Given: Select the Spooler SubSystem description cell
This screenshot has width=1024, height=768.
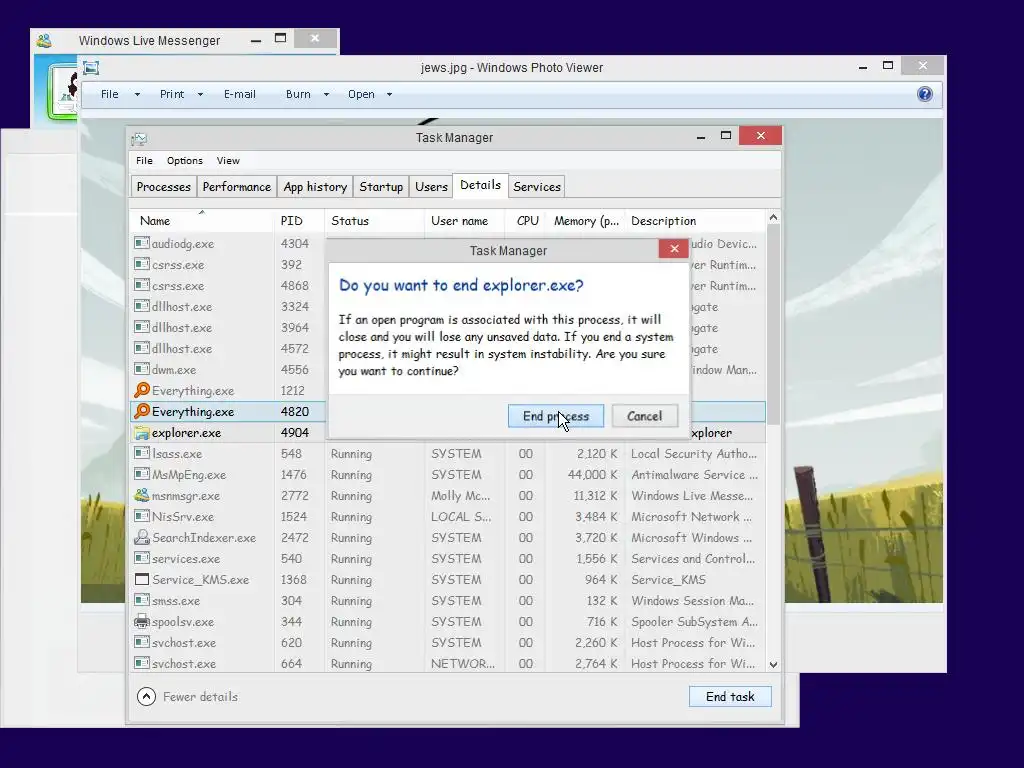Looking at the screenshot, I should [694, 622].
